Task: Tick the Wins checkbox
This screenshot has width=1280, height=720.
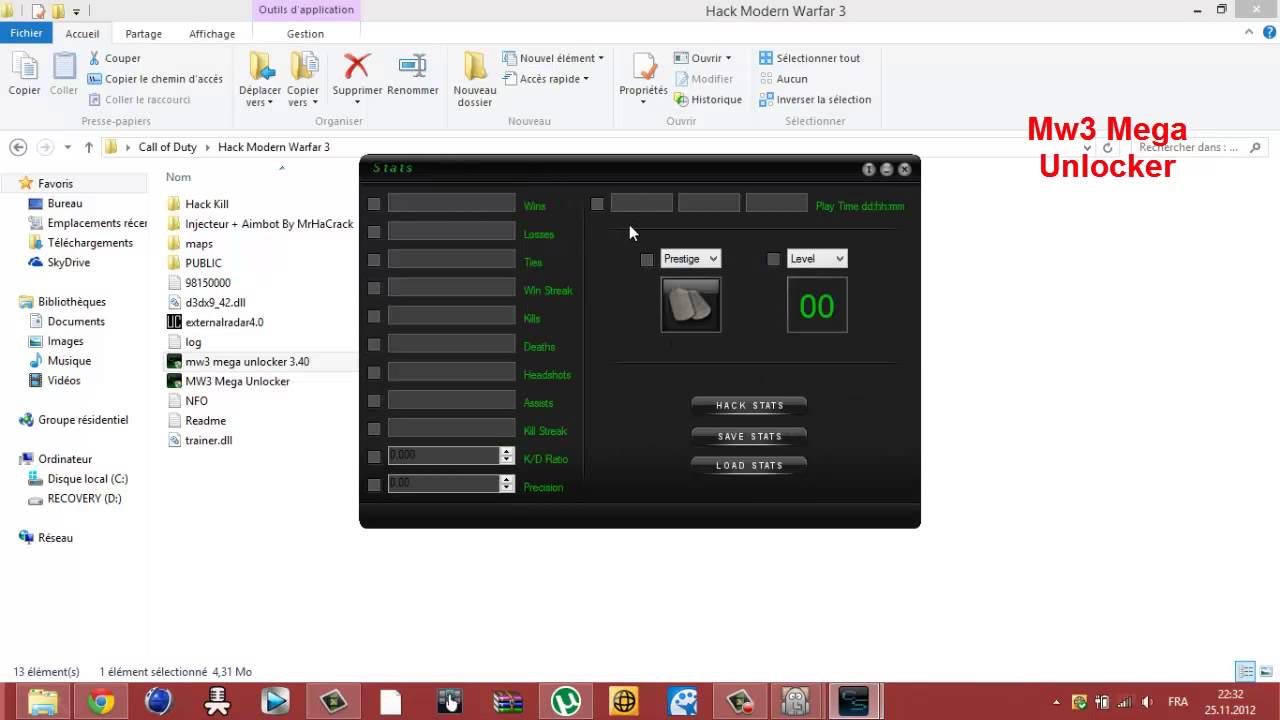Action: (374, 204)
